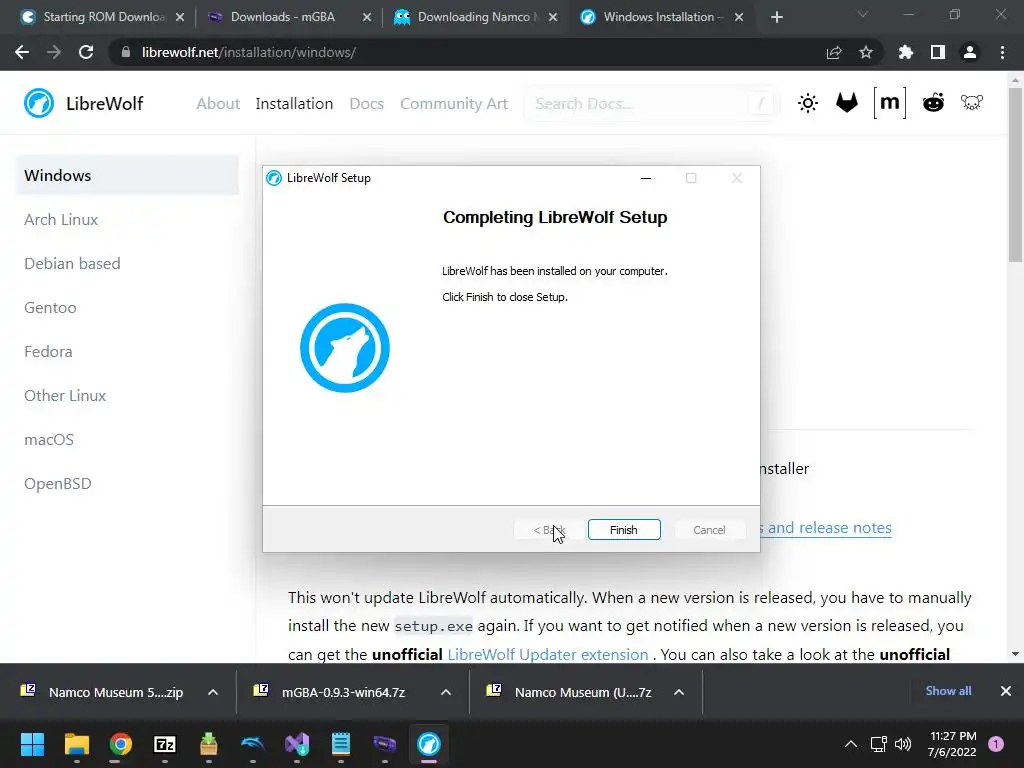Select Fedora in the sidebar
This screenshot has height=768, width=1024.
[x=48, y=351]
